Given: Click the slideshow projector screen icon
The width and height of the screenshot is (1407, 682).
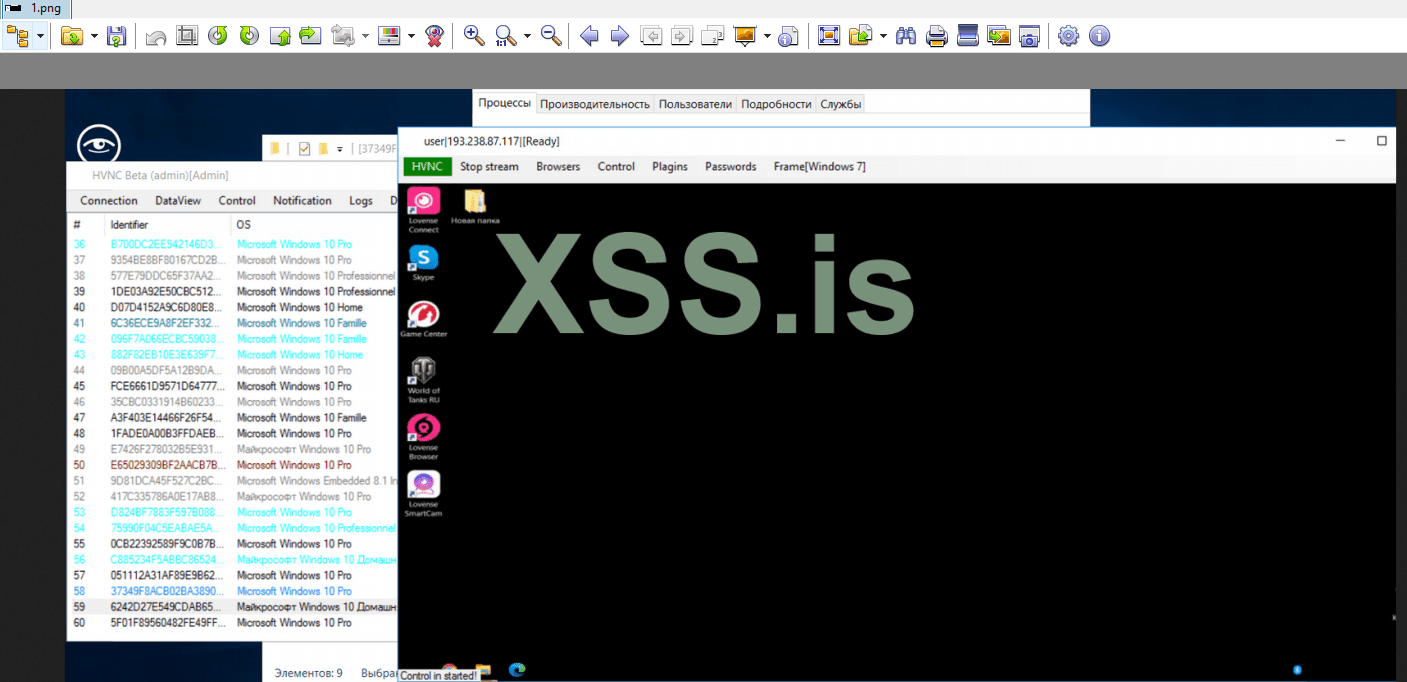Looking at the screenshot, I should [x=745, y=37].
